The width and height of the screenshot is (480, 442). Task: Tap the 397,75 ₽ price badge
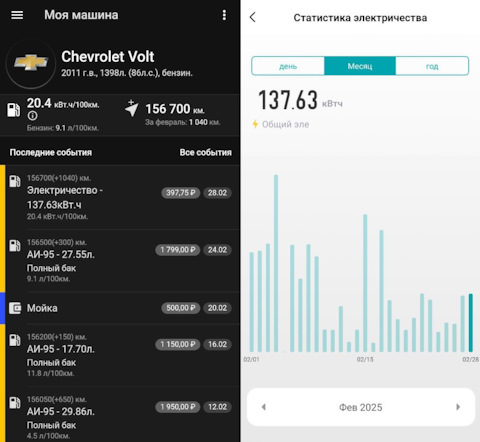[181, 193]
